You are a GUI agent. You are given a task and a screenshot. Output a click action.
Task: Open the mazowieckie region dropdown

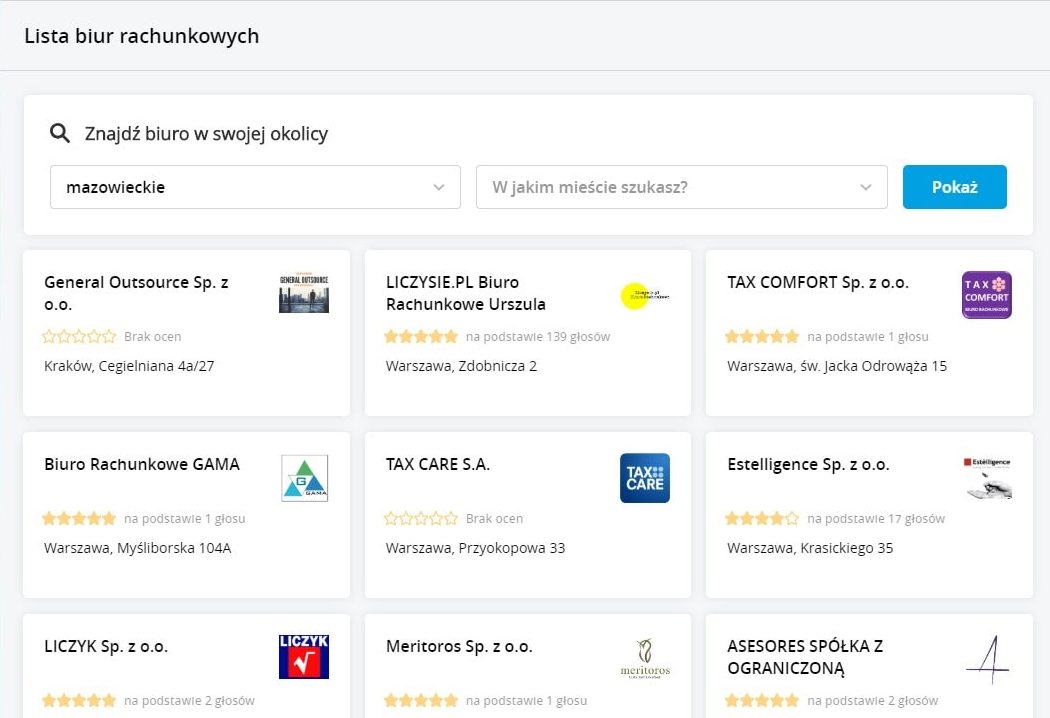click(x=255, y=187)
